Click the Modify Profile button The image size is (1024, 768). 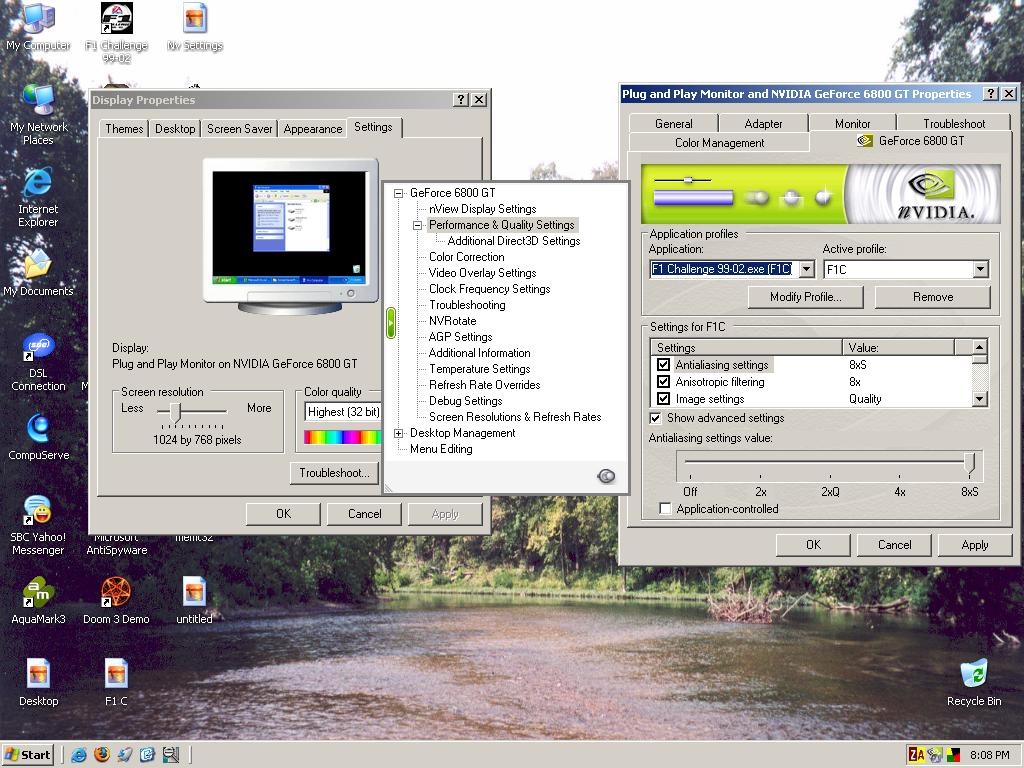coord(805,297)
